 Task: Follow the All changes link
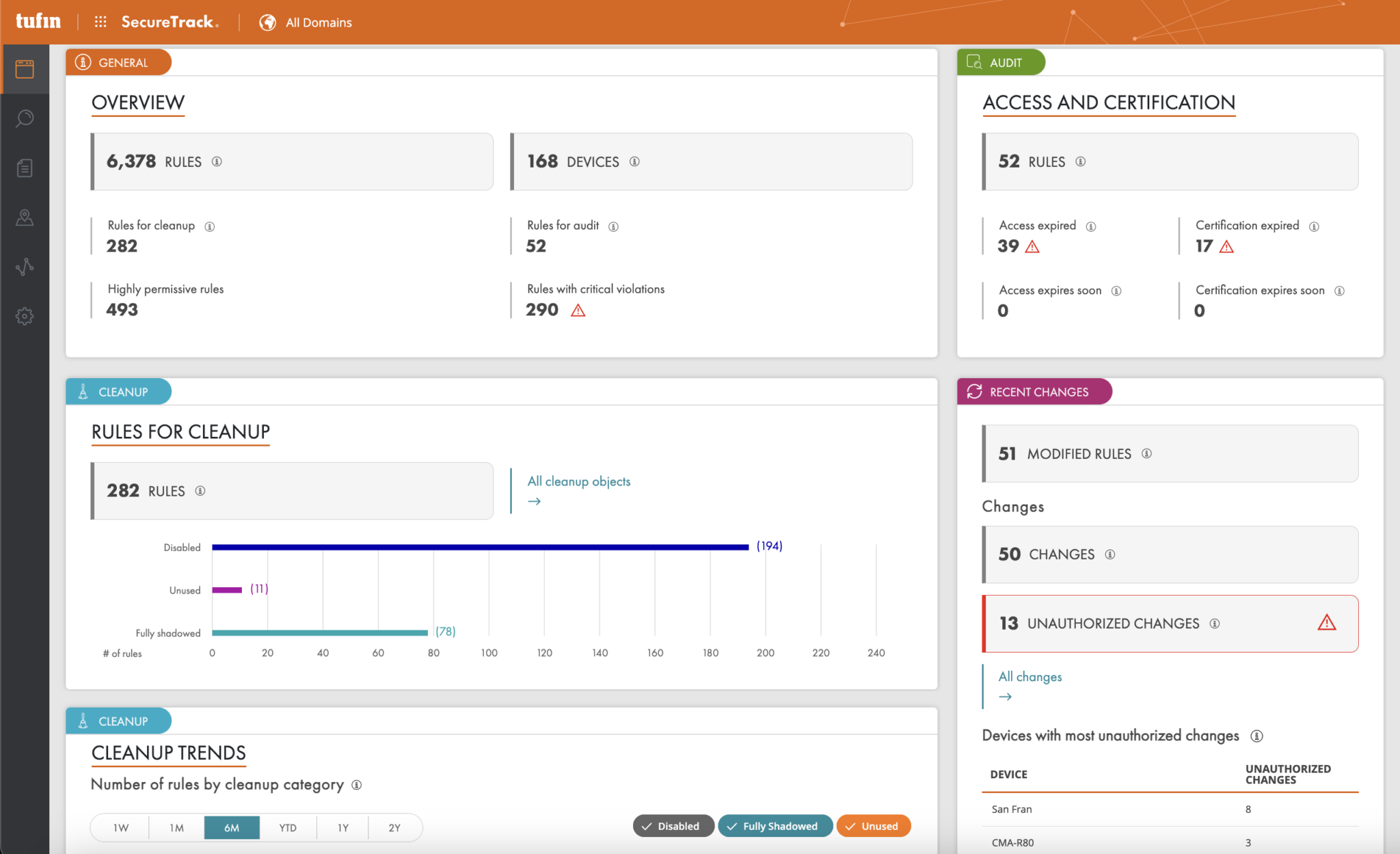click(1029, 676)
